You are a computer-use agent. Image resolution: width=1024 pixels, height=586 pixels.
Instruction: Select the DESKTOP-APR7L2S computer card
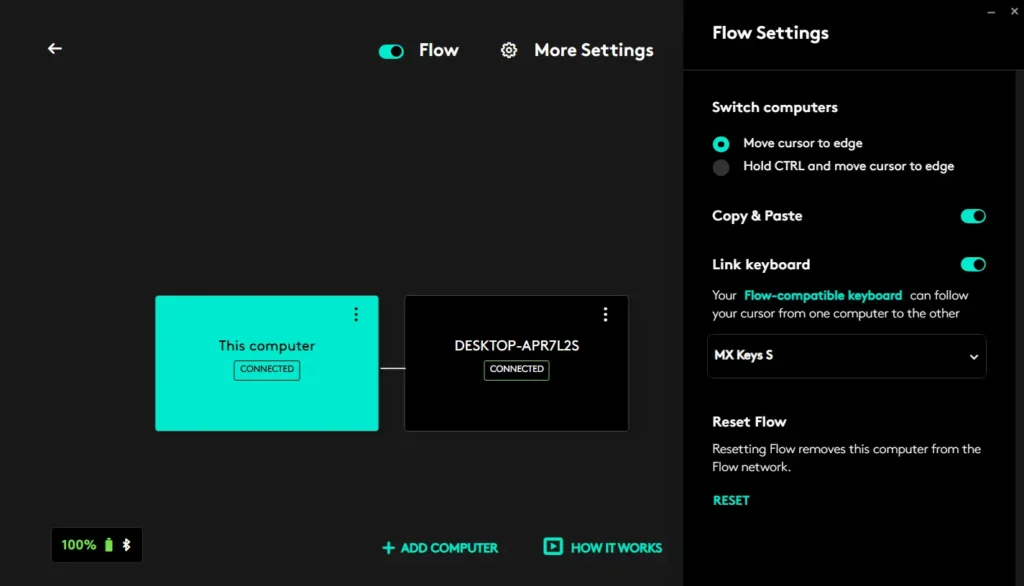tap(517, 363)
